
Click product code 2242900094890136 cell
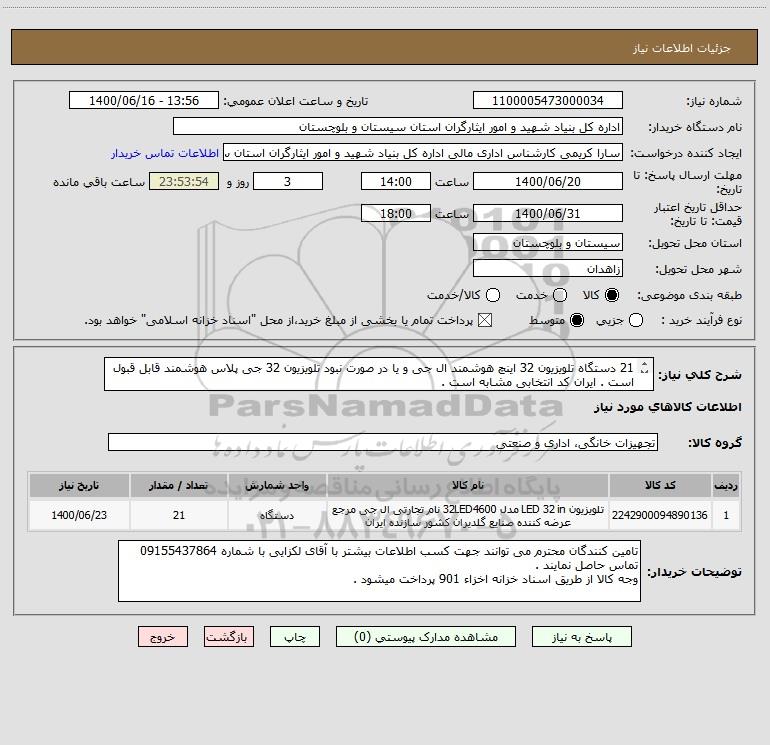(660, 515)
